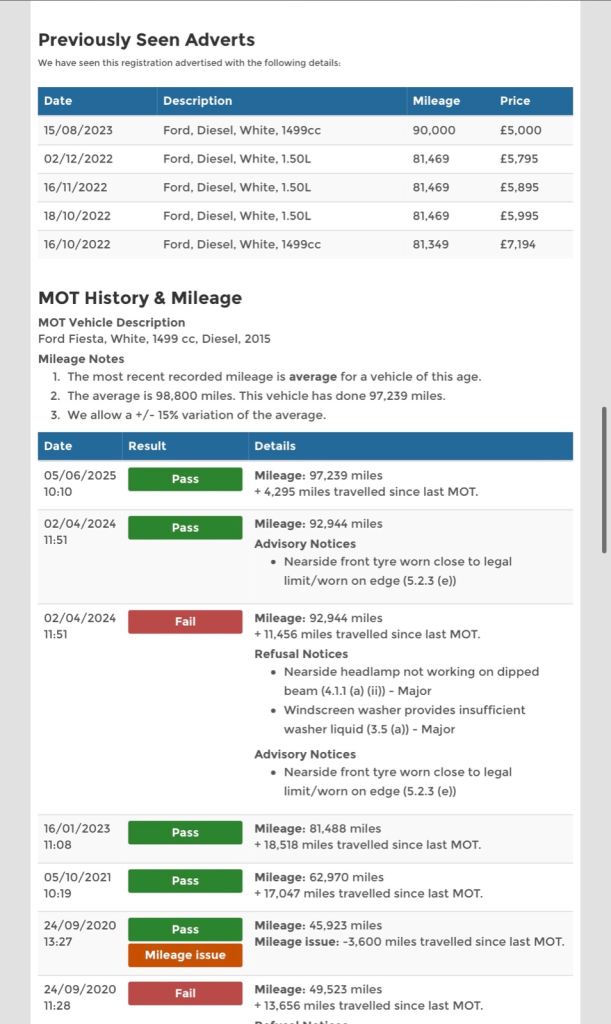The image size is (611, 1024).
Task: Click the Fail badge for 02/04/2024
Action: pos(185,622)
